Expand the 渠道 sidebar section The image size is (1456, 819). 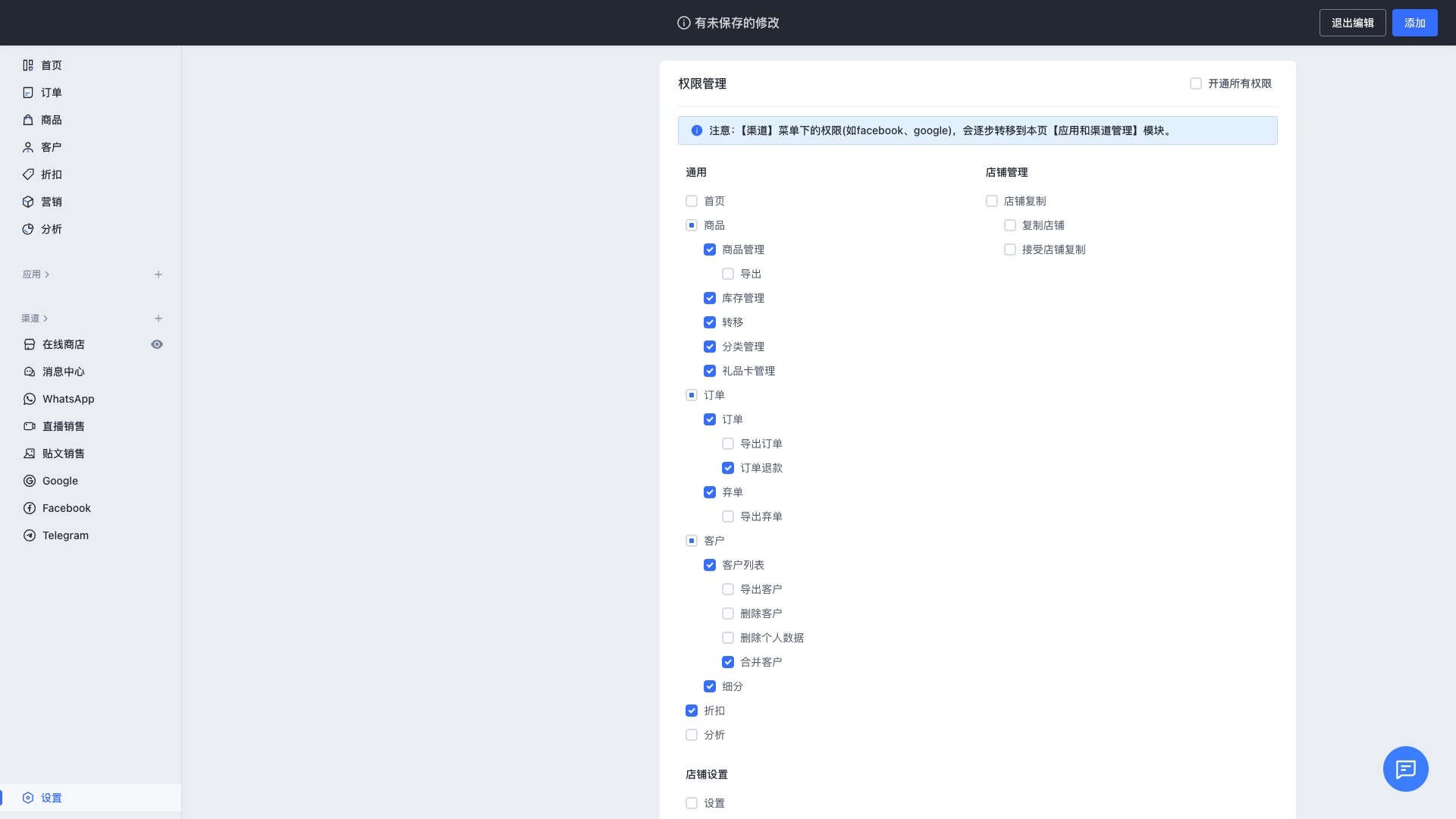(35, 318)
